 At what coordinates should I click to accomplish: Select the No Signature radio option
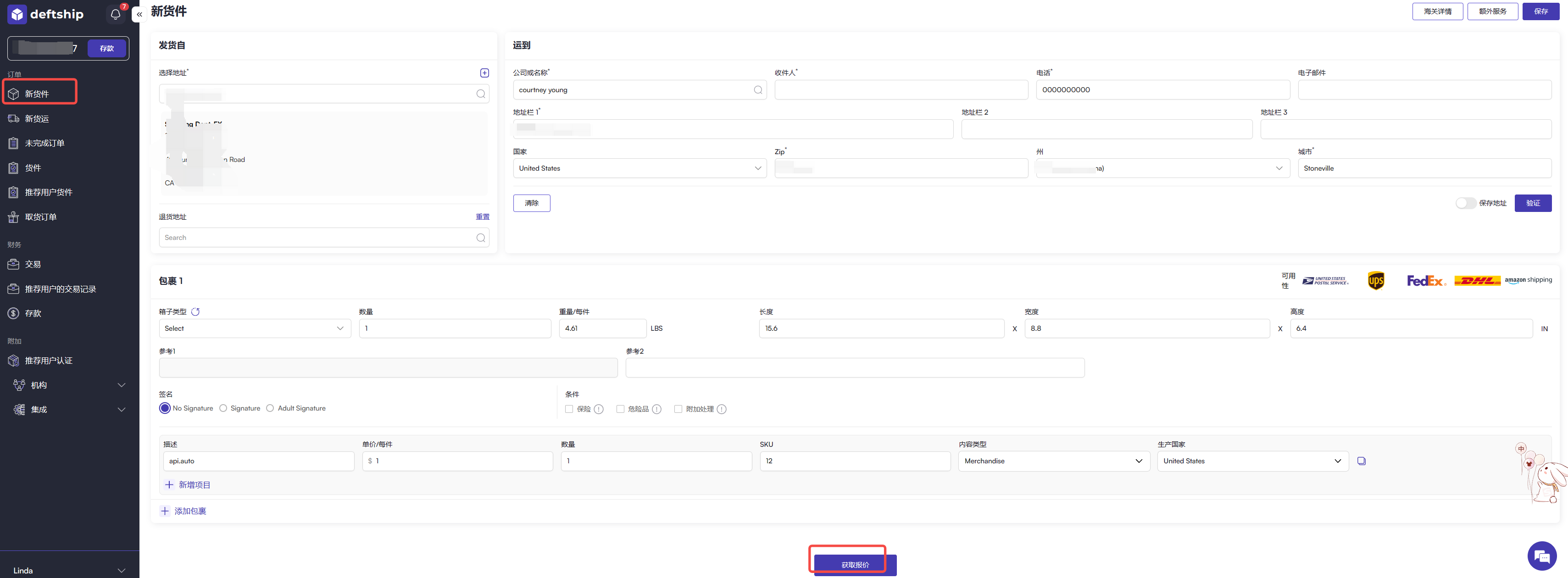(x=165, y=408)
